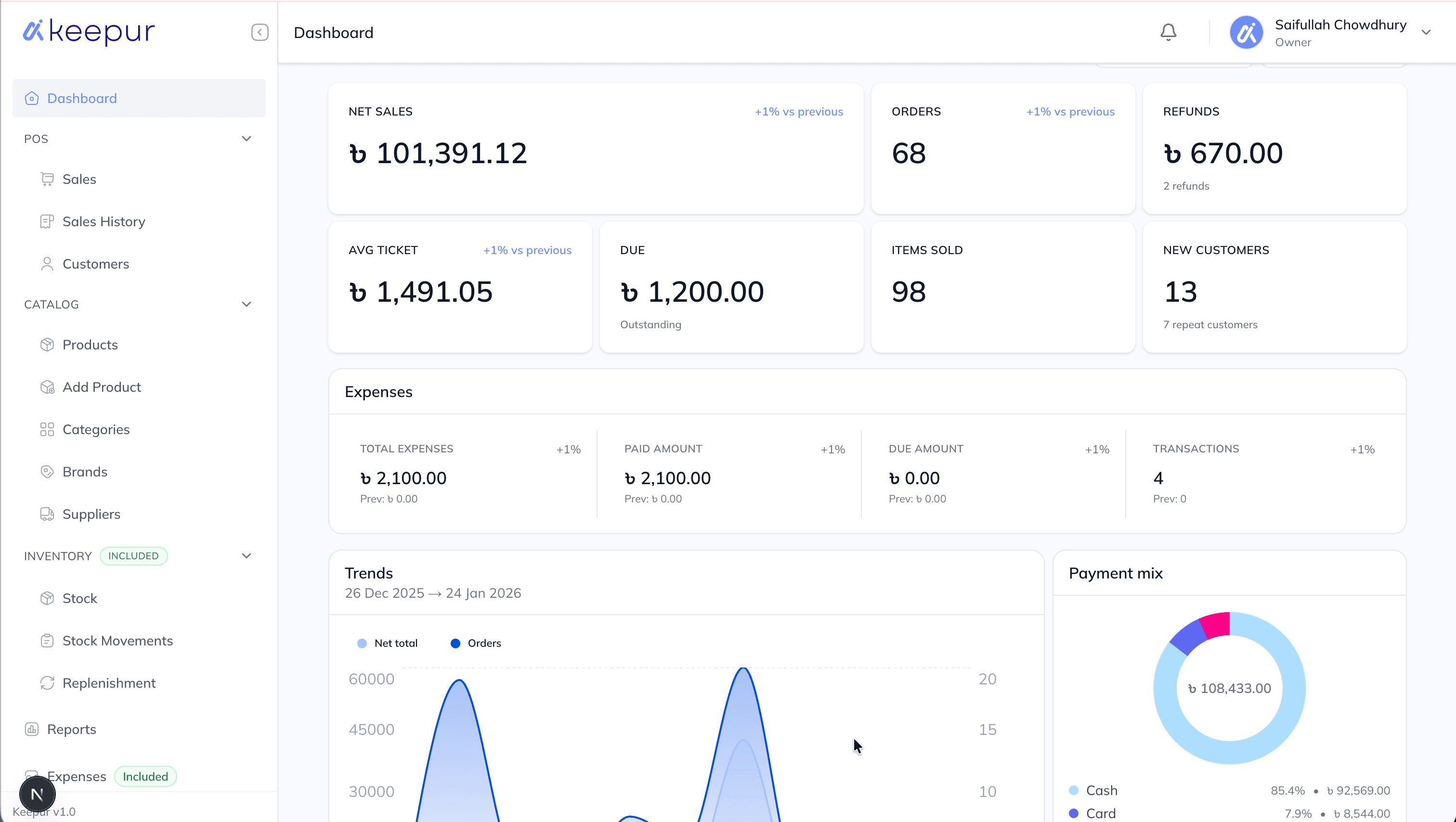Click the Sales cart icon
1456x822 pixels.
47,179
